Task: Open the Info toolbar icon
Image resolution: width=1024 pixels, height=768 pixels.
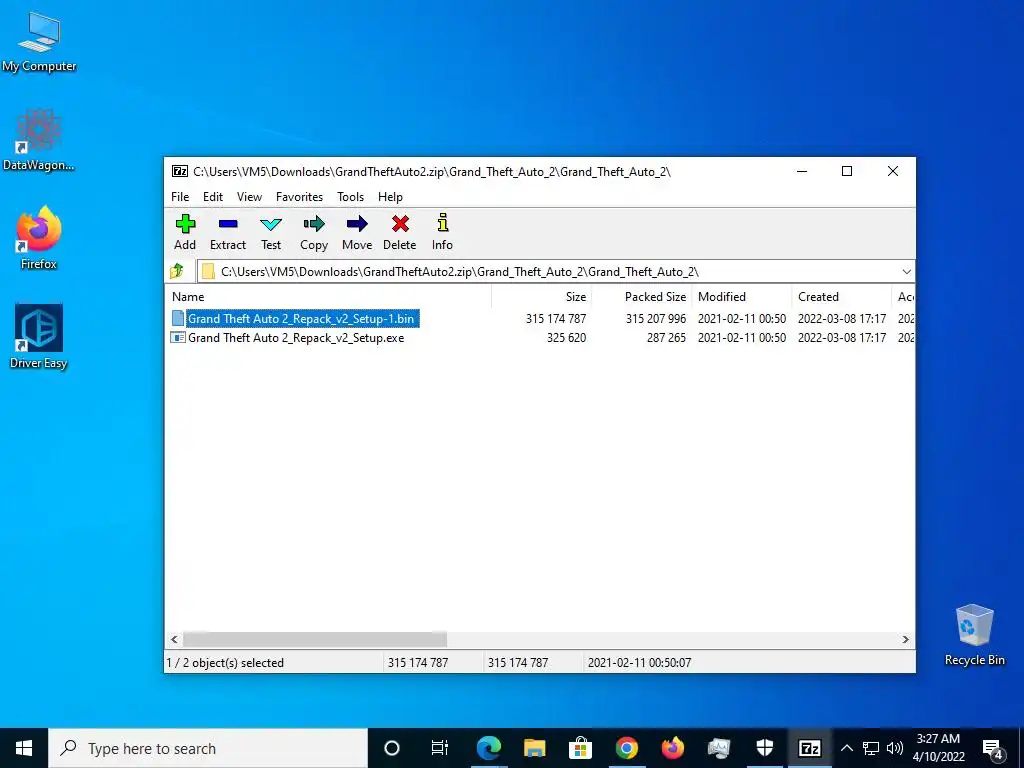Action: coord(443,223)
